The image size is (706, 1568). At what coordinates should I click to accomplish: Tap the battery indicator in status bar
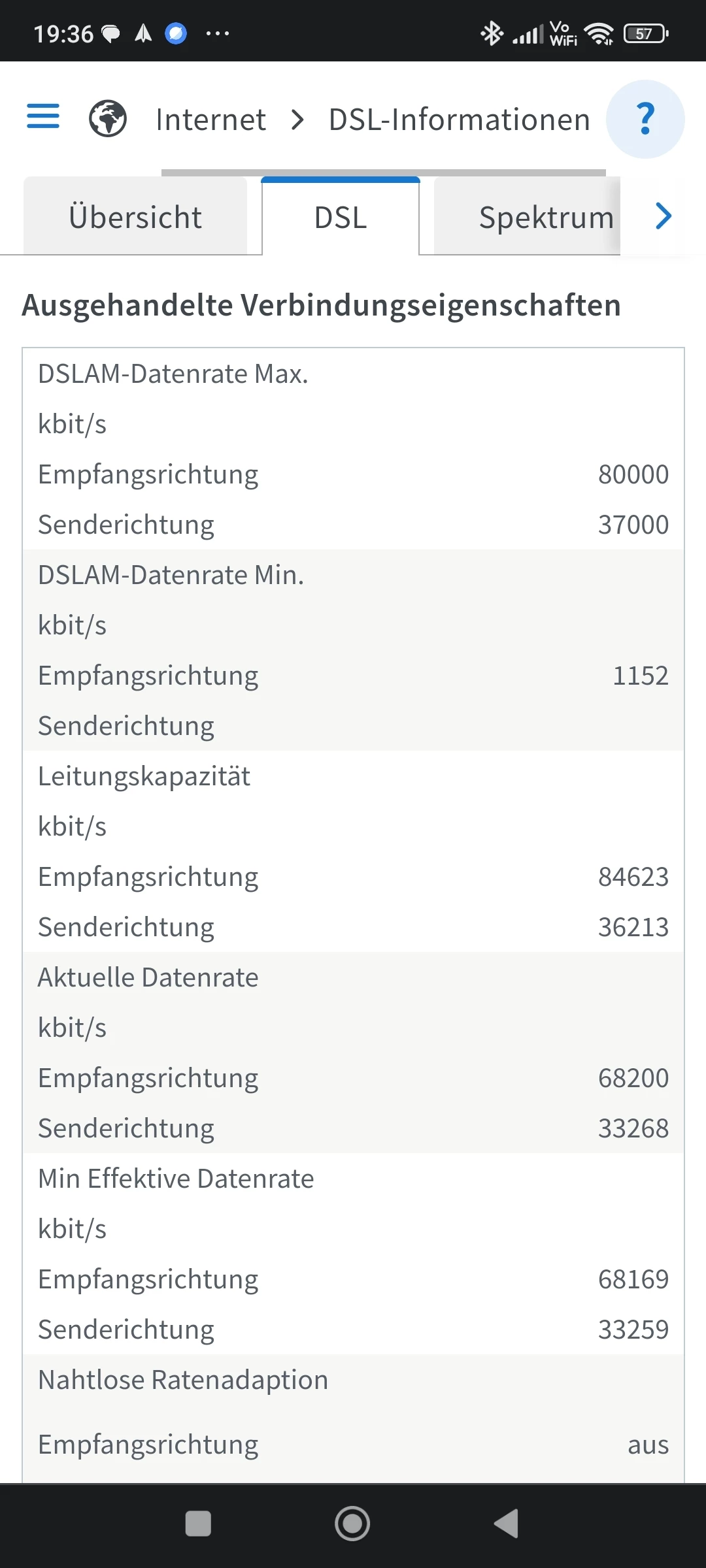[645, 33]
